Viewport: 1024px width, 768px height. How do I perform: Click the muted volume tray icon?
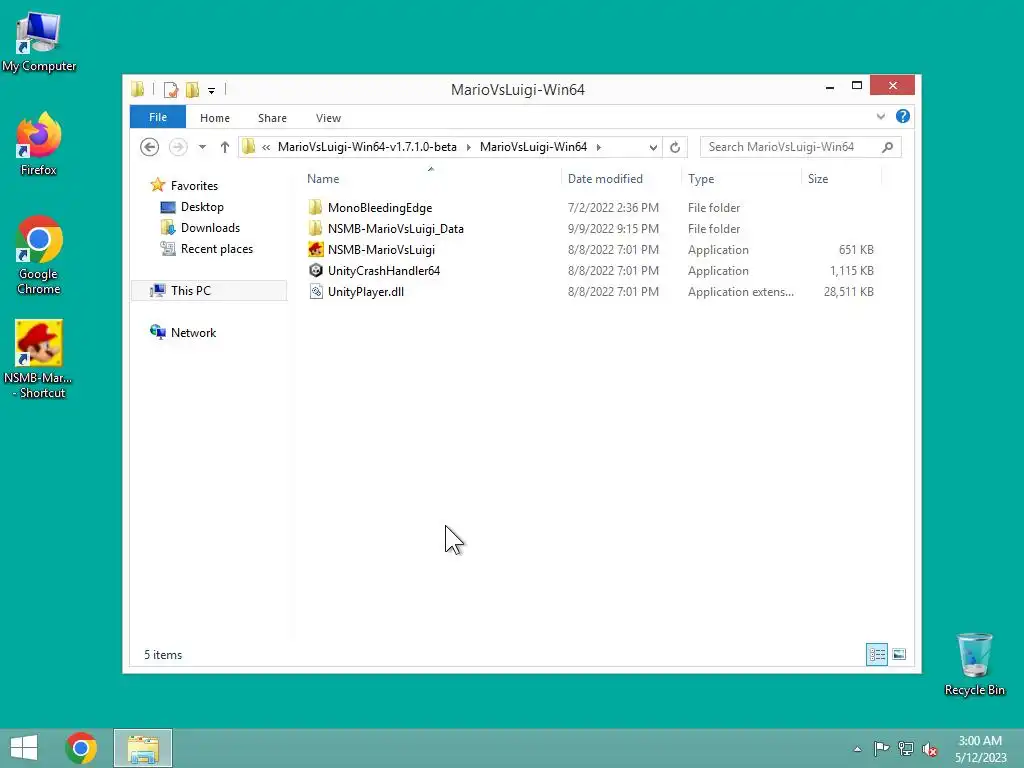tap(929, 749)
